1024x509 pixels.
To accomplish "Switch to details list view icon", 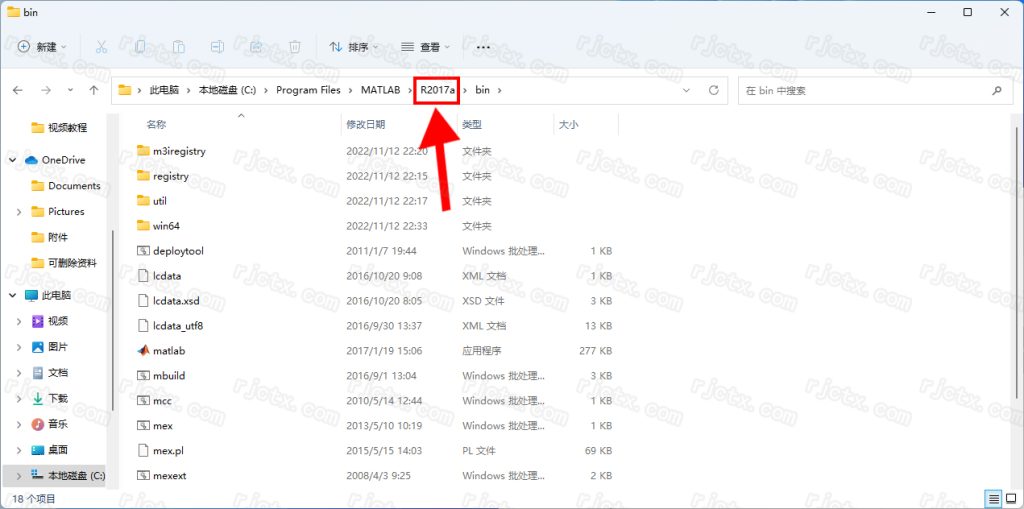I will [x=993, y=498].
